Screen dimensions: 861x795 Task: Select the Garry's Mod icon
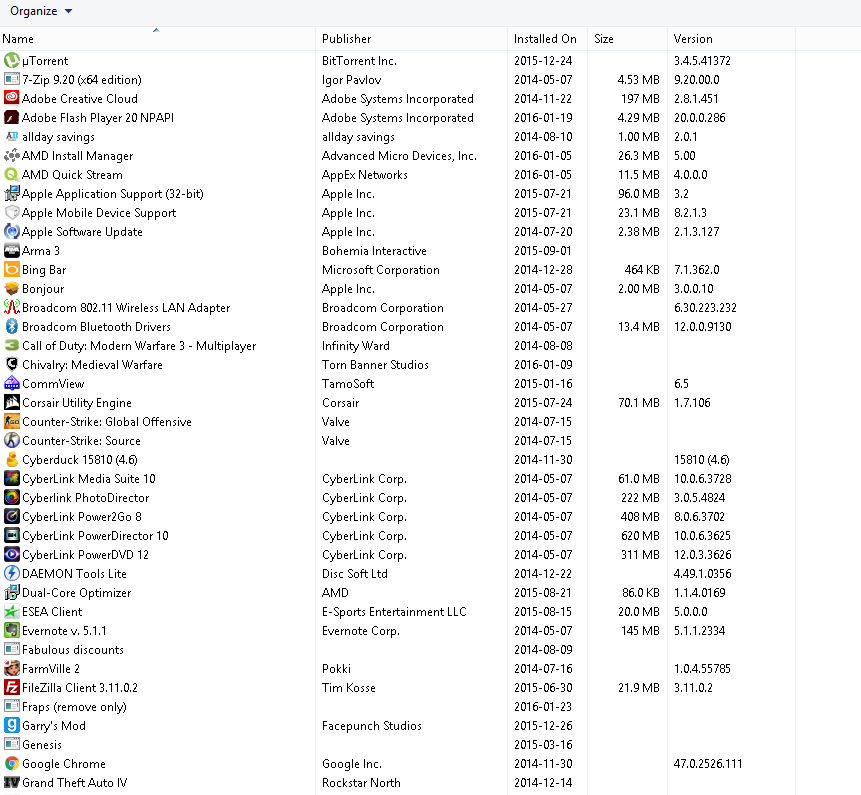point(12,726)
